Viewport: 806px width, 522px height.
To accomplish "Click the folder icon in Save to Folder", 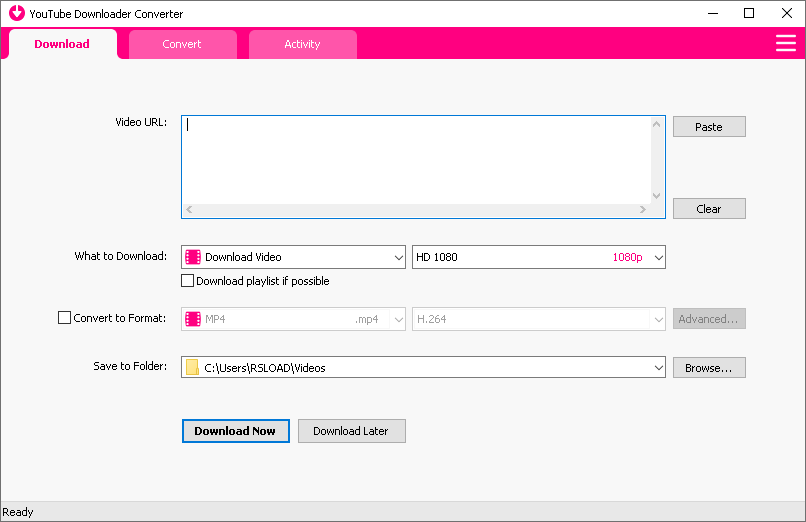I will [x=192, y=367].
